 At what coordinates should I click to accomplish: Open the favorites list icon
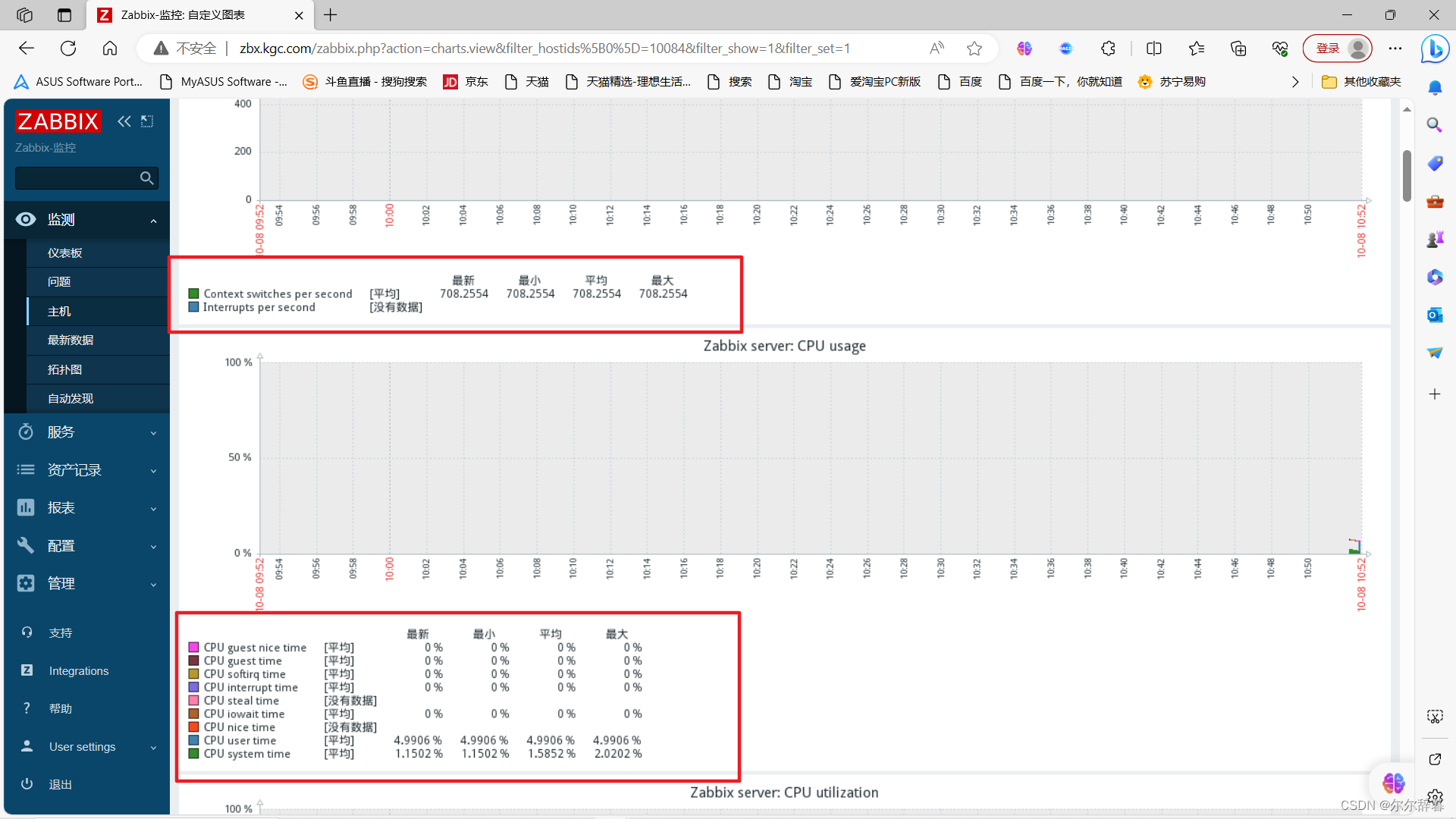pos(1197,49)
